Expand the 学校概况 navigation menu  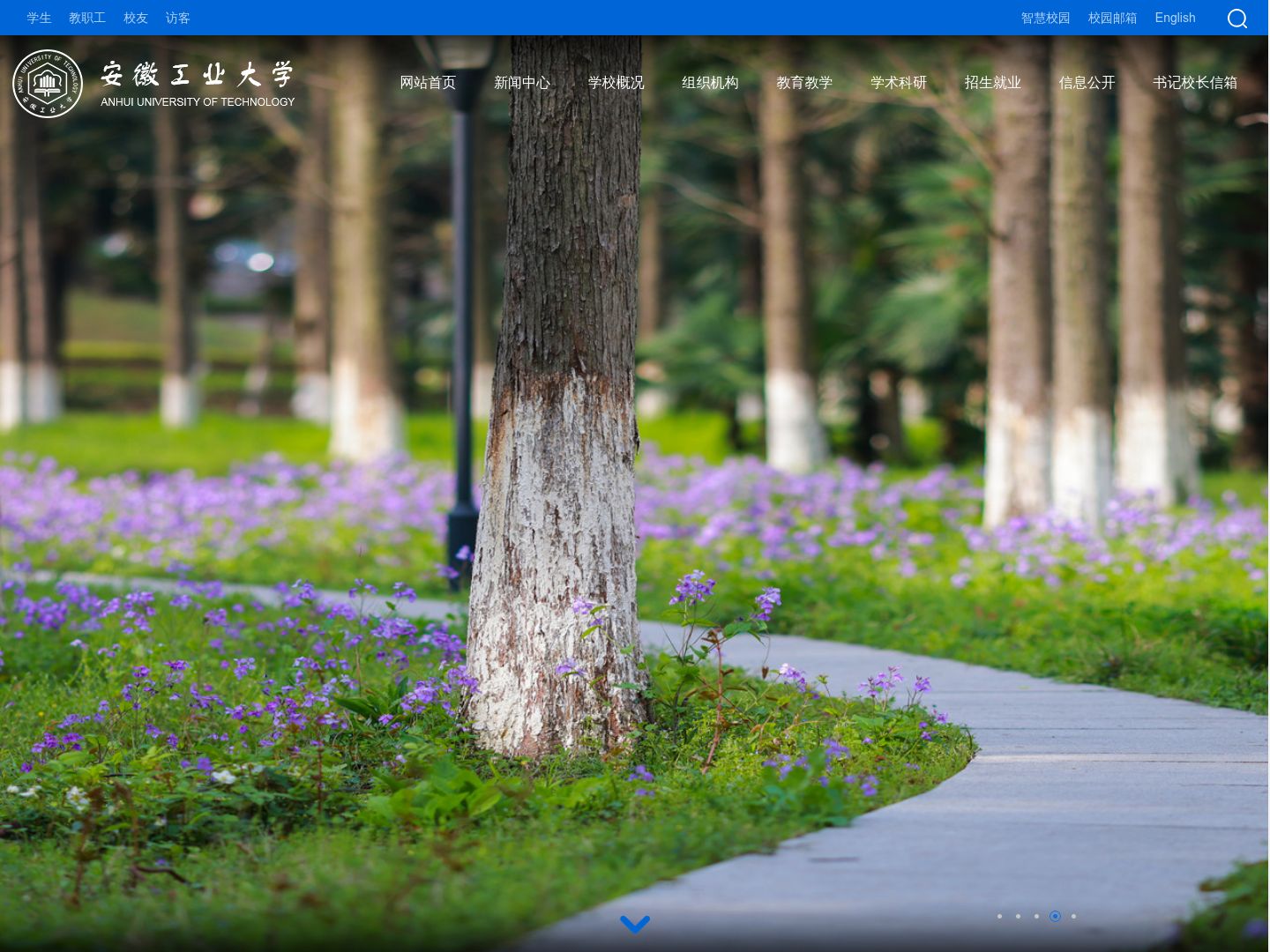(616, 83)
